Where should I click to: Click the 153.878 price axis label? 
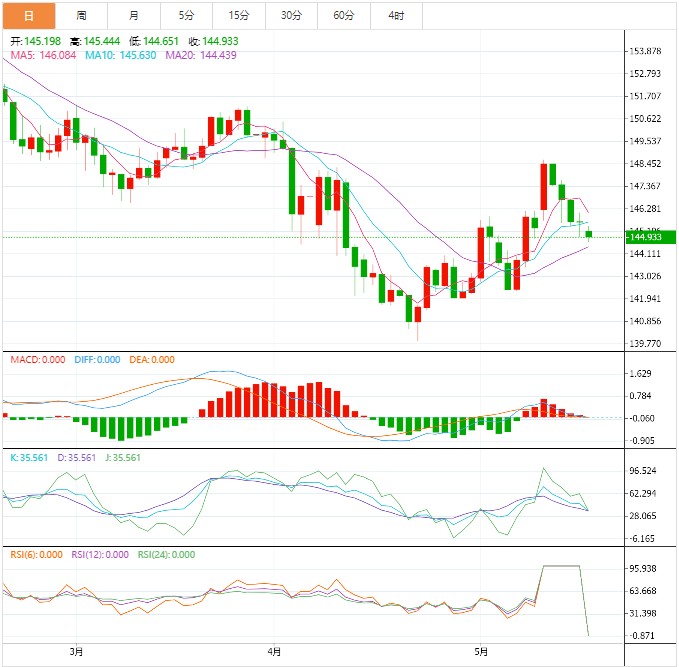click(645, 51)
